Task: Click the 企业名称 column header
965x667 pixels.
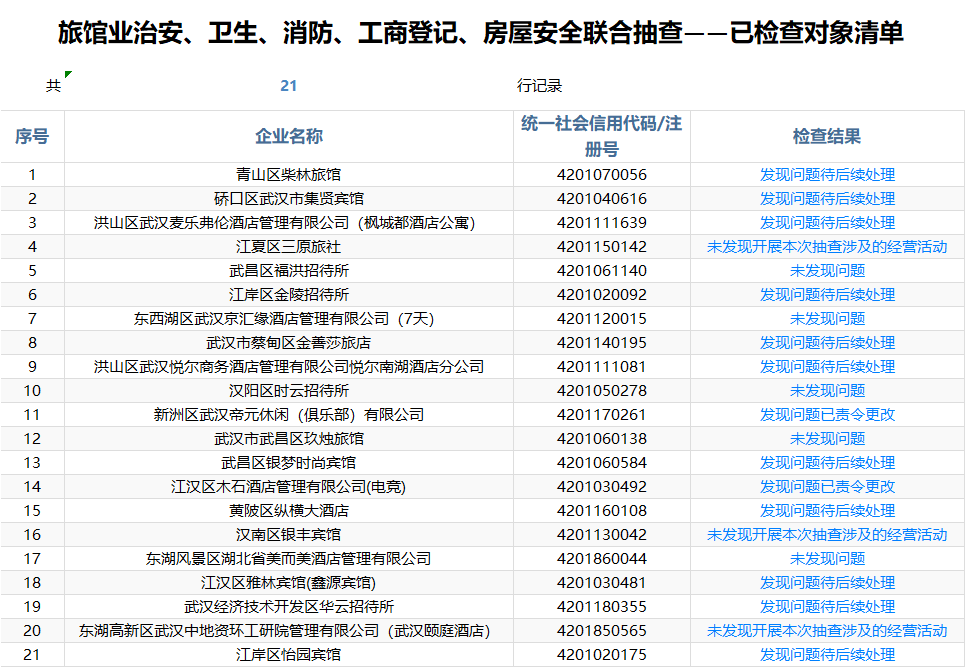Action: click(289, 137)
